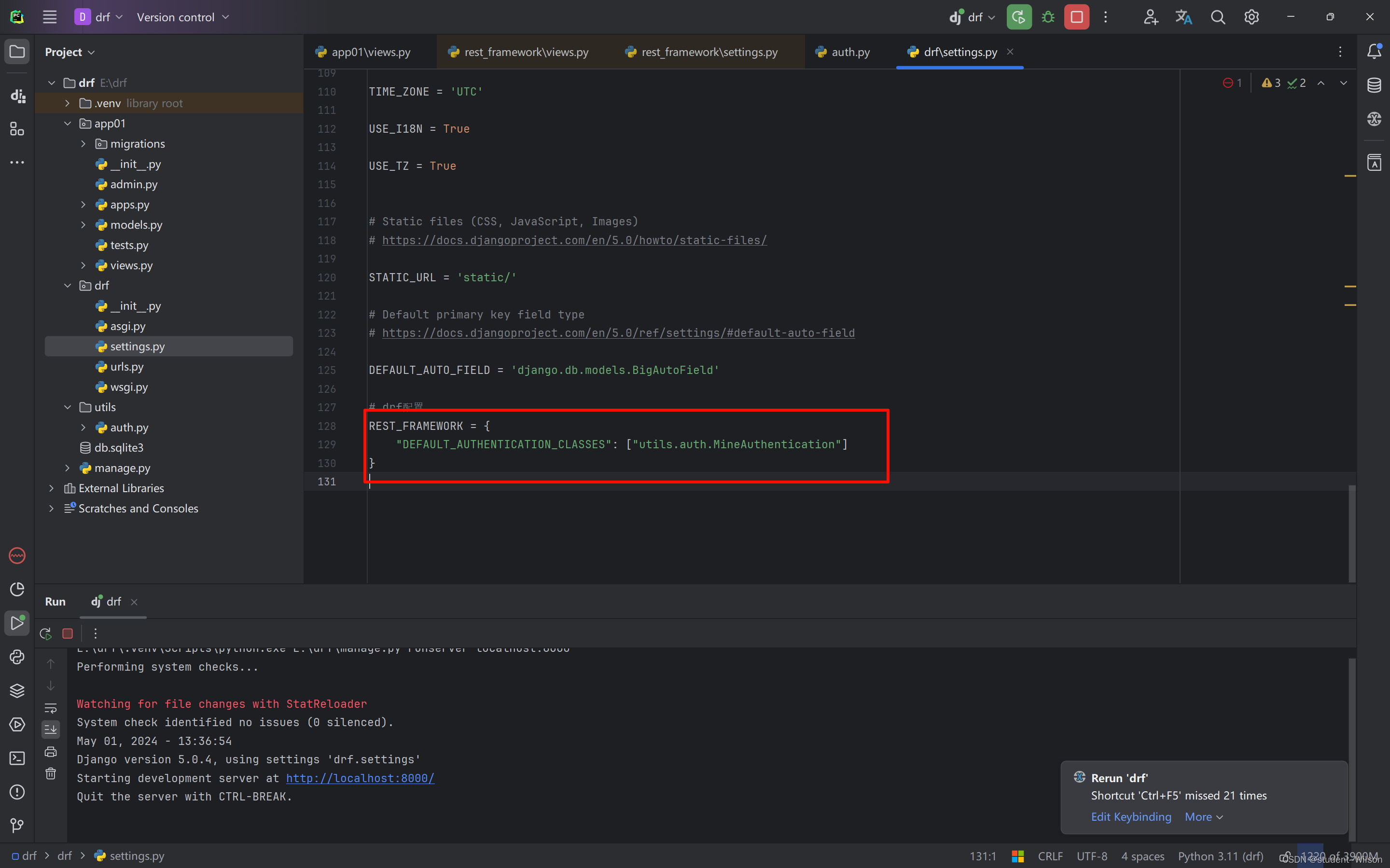Open the static-files documentation link
This screenshot has height=868, width=1390.
(574, 240)
